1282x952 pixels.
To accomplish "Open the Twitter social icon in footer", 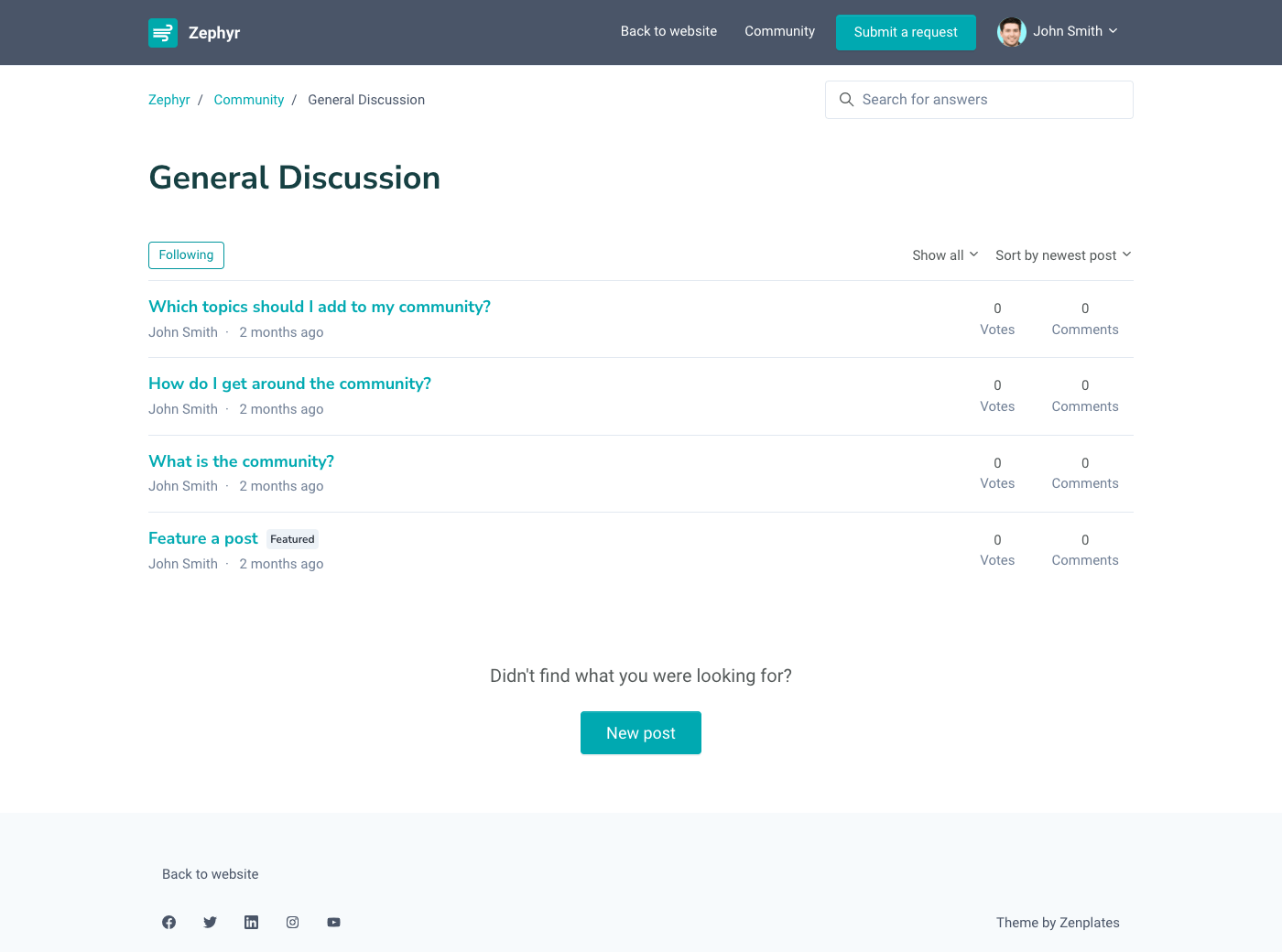I will (211, 923).
